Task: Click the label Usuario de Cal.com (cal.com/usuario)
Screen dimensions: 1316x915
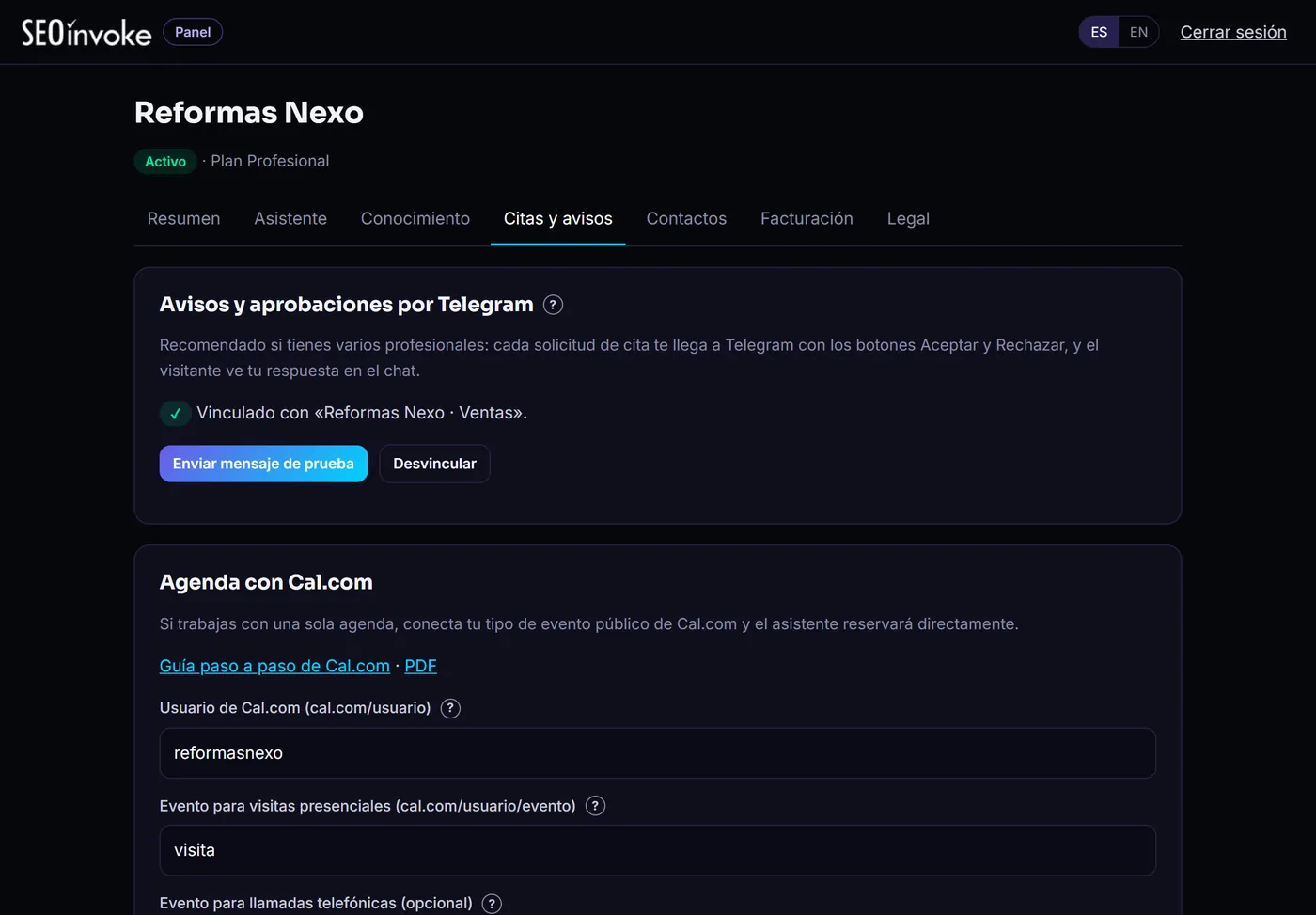Action: point(295,708)
